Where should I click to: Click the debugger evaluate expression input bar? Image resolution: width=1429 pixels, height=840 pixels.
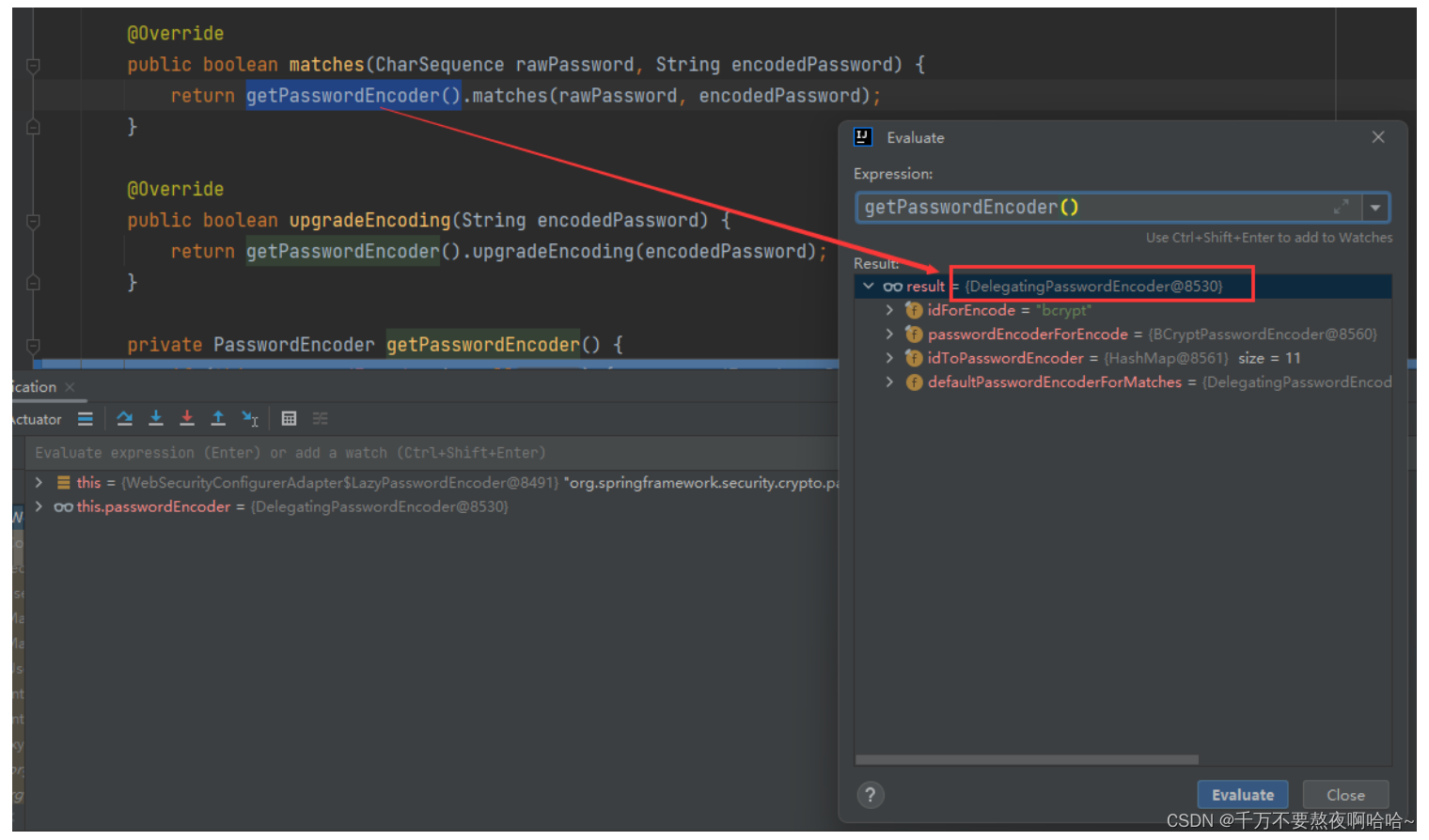(431, 453)
